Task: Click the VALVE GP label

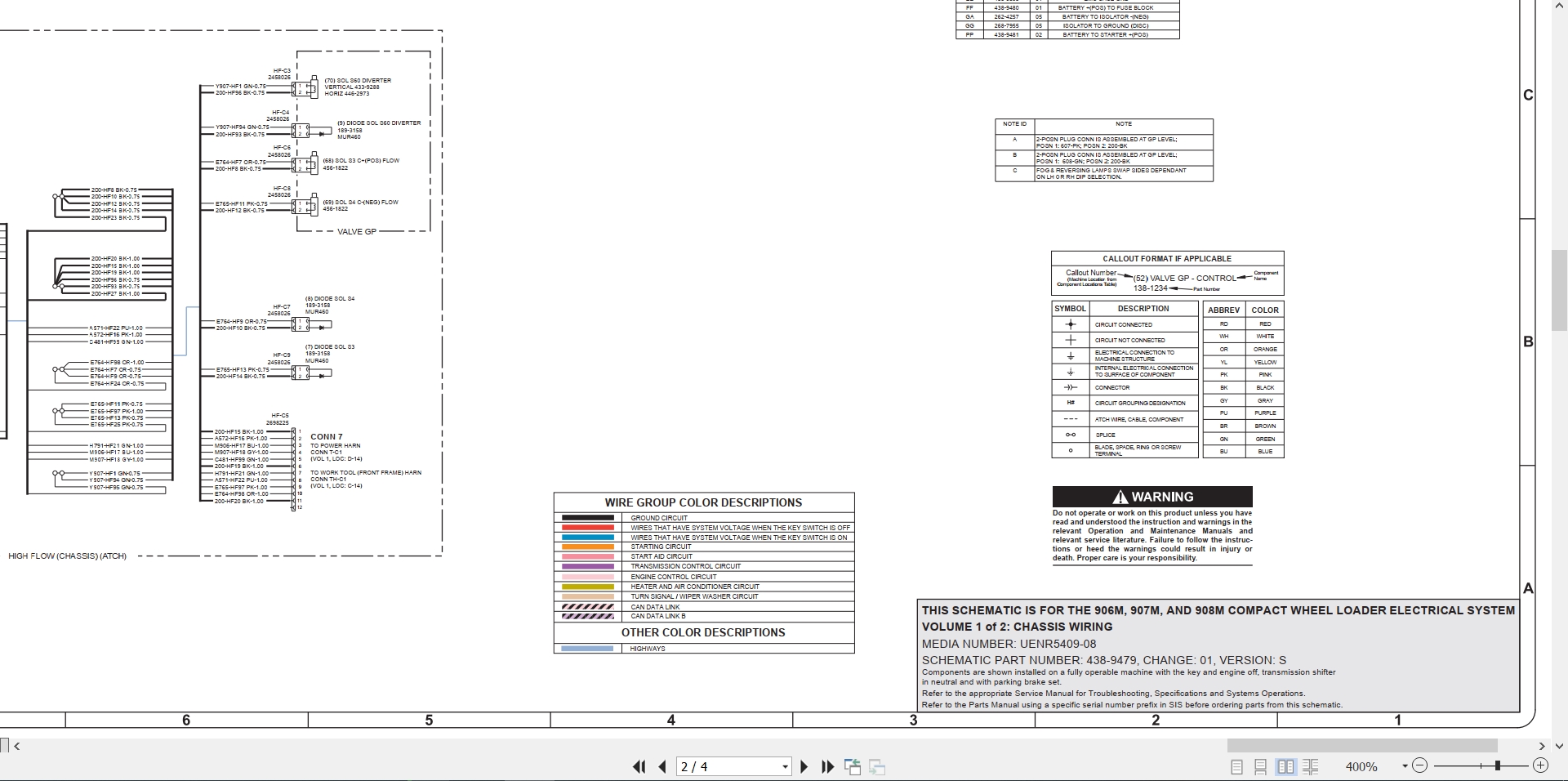Action: (357, 232)
